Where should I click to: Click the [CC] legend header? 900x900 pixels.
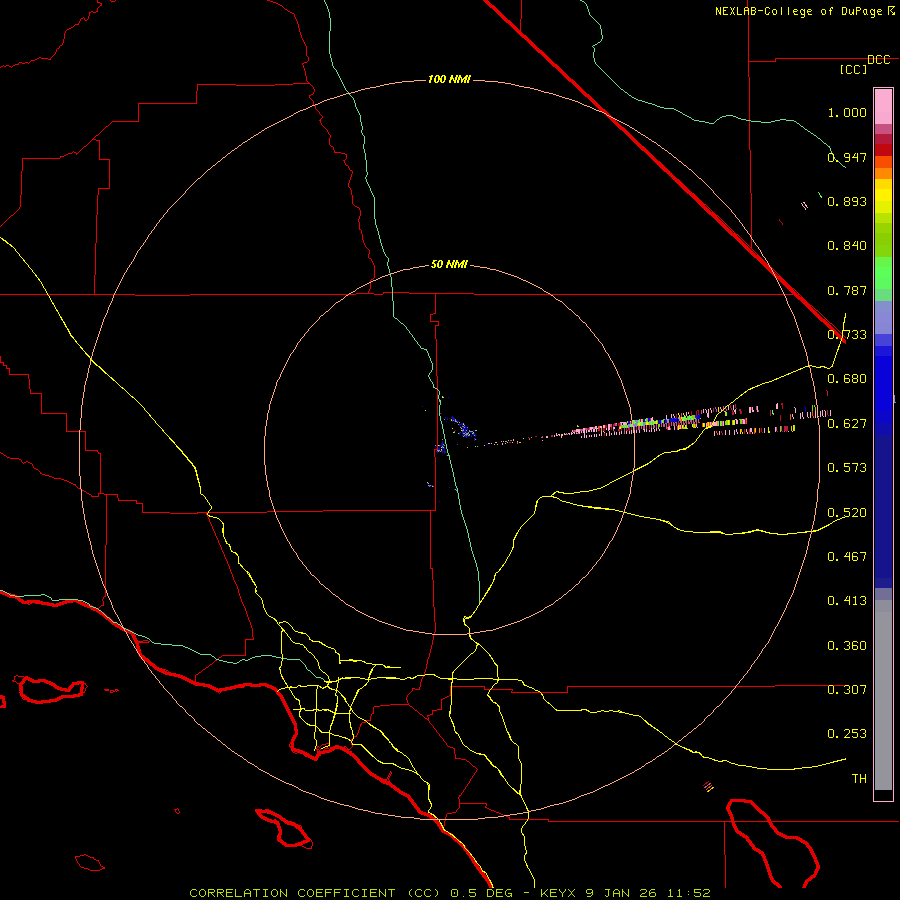tap(853, 69)
